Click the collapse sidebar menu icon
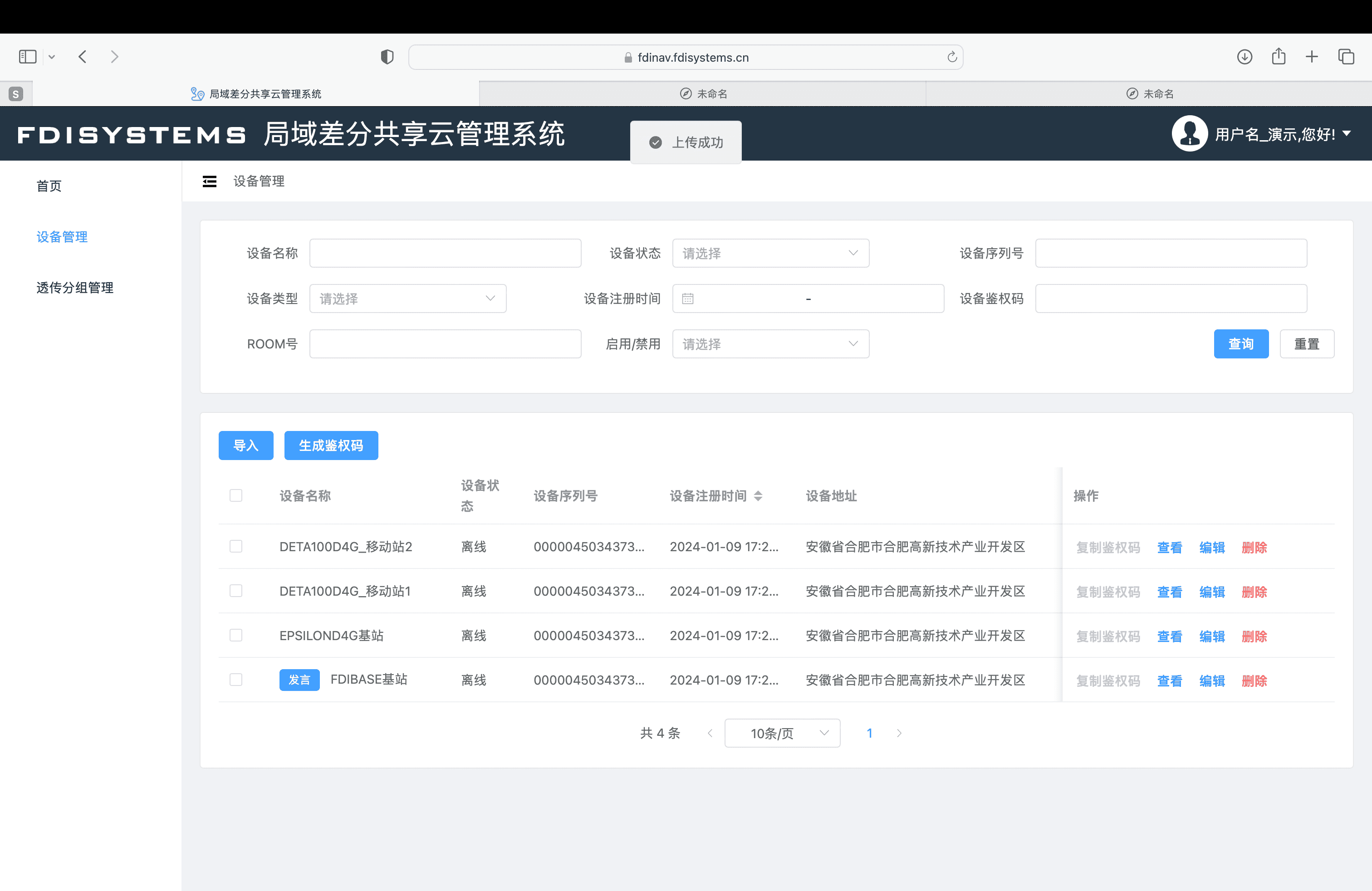 [209, 181]
